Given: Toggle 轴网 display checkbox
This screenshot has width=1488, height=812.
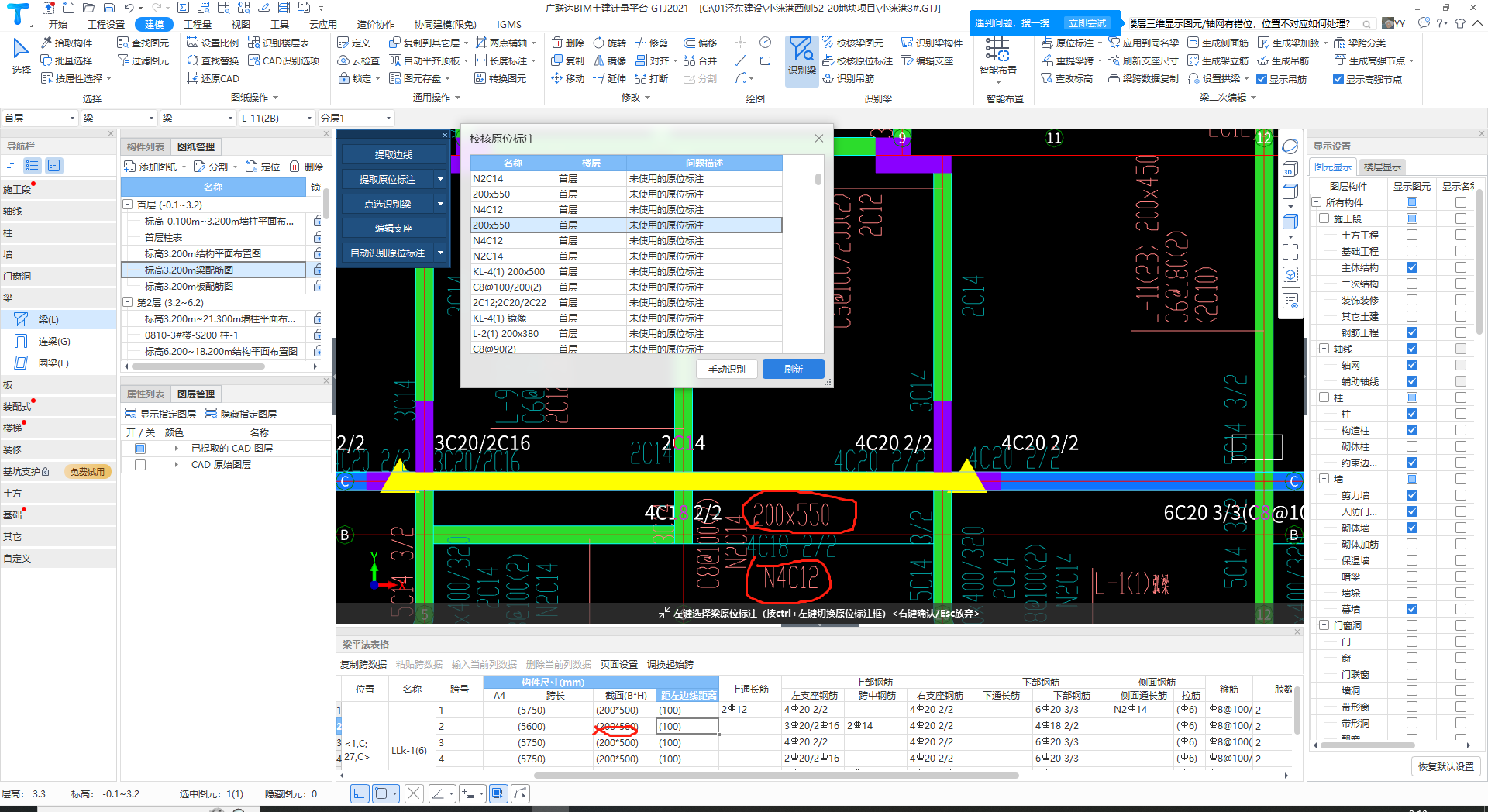Looking at the screenshot, I should (1412, 365).
